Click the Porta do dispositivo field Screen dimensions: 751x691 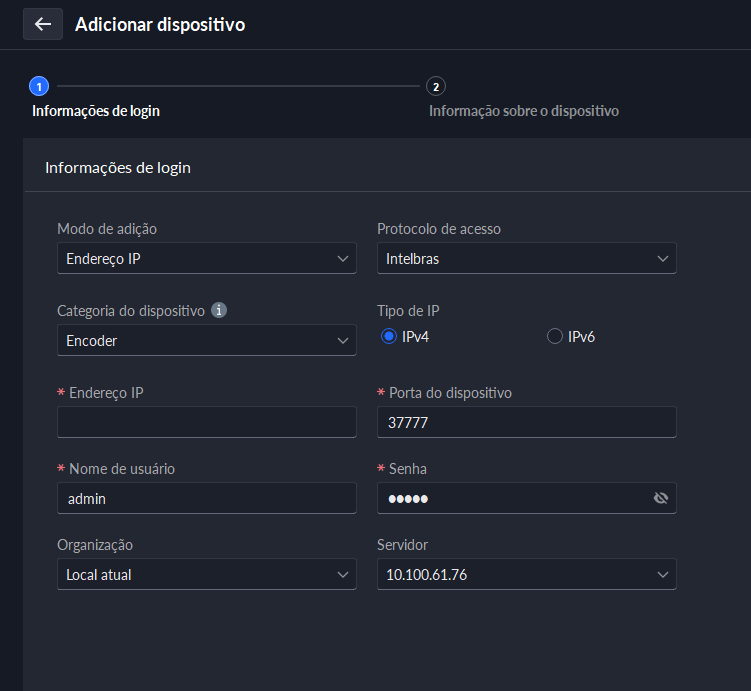coord(526,422)
